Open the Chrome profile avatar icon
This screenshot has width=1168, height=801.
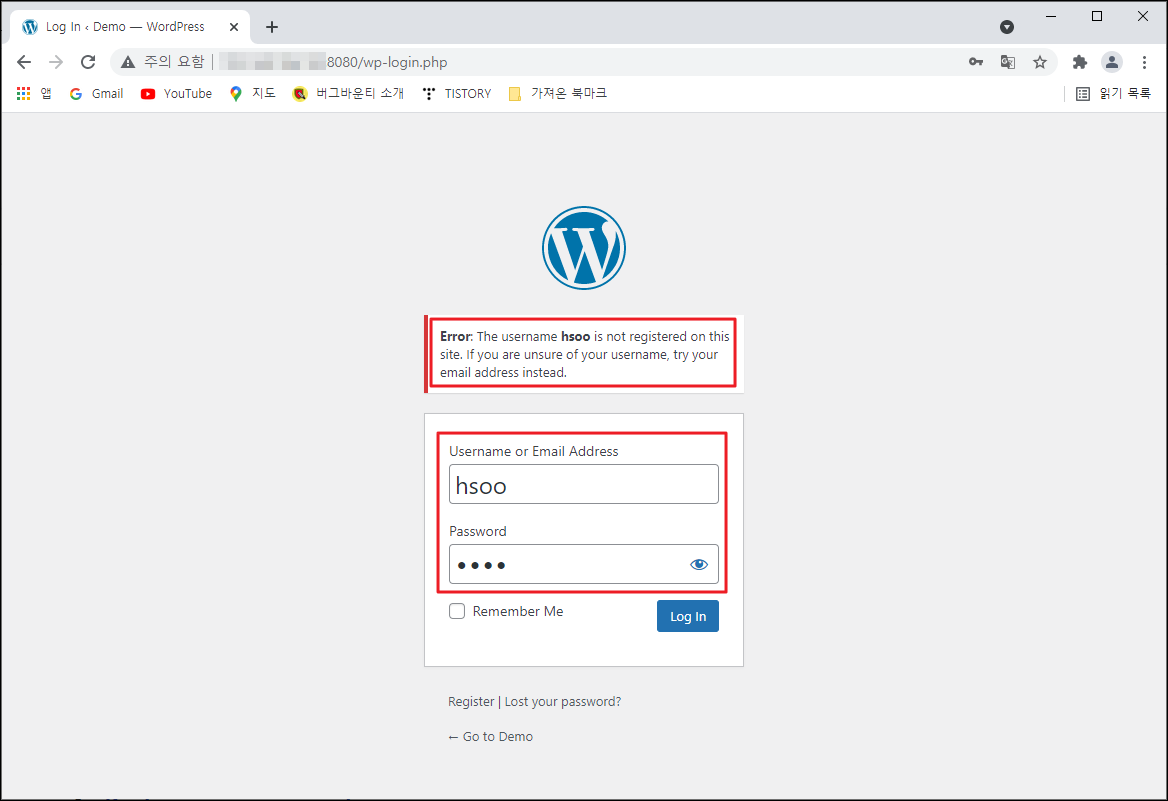(x=1111, y=62)
